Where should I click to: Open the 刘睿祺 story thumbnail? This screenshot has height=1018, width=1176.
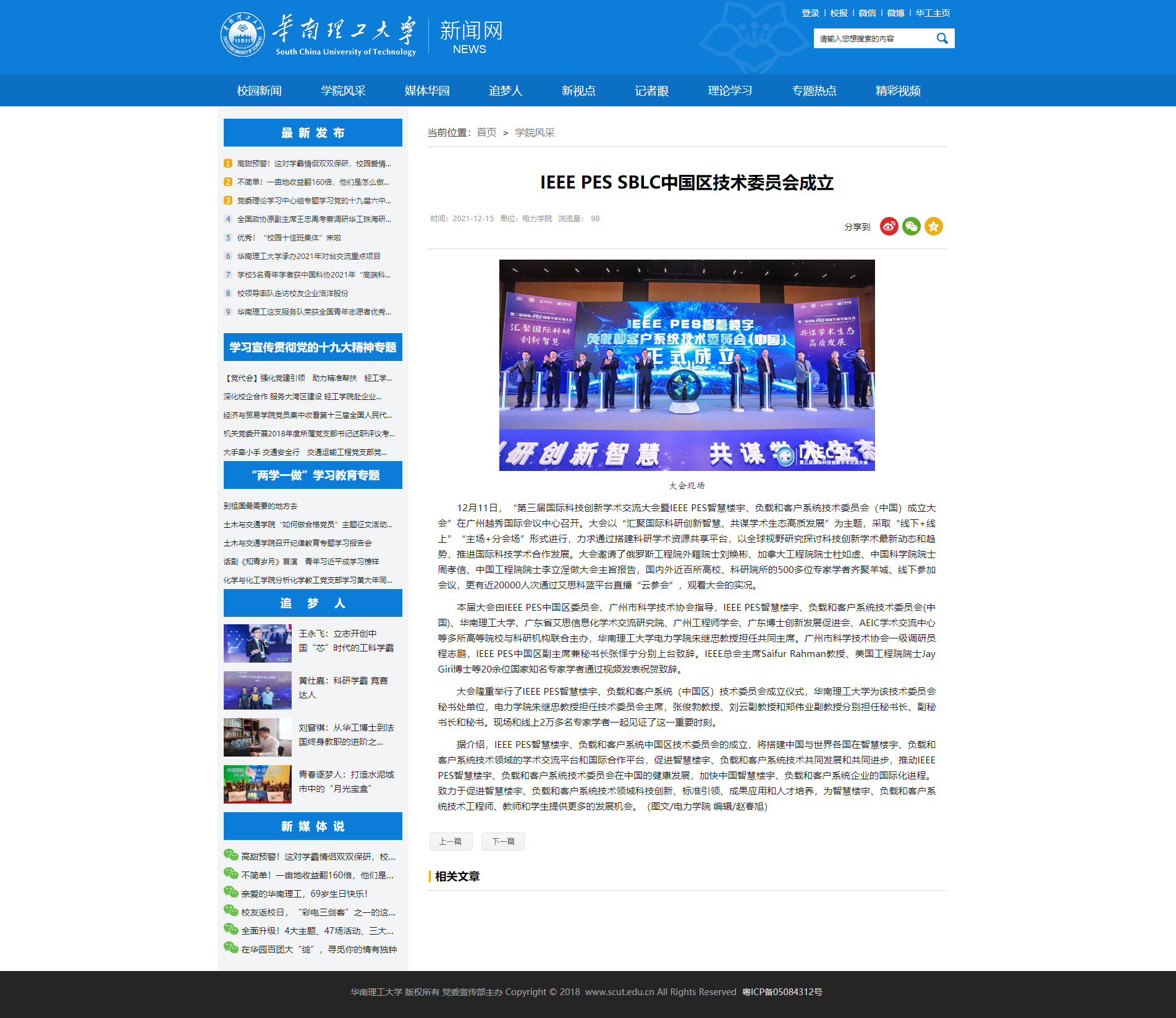point(257,737)
